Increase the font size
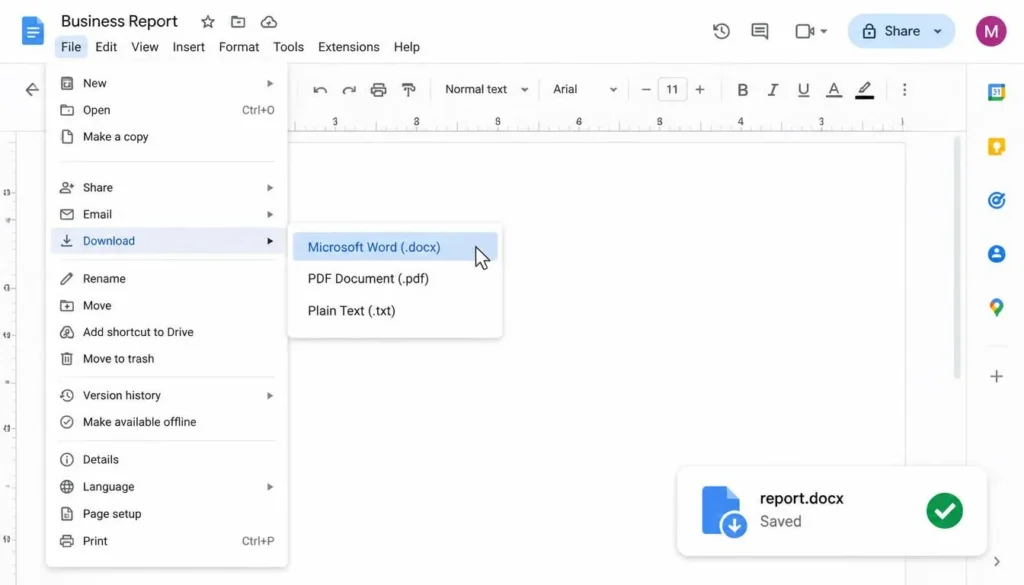The image size is (1024, 585). click(699, 89)
